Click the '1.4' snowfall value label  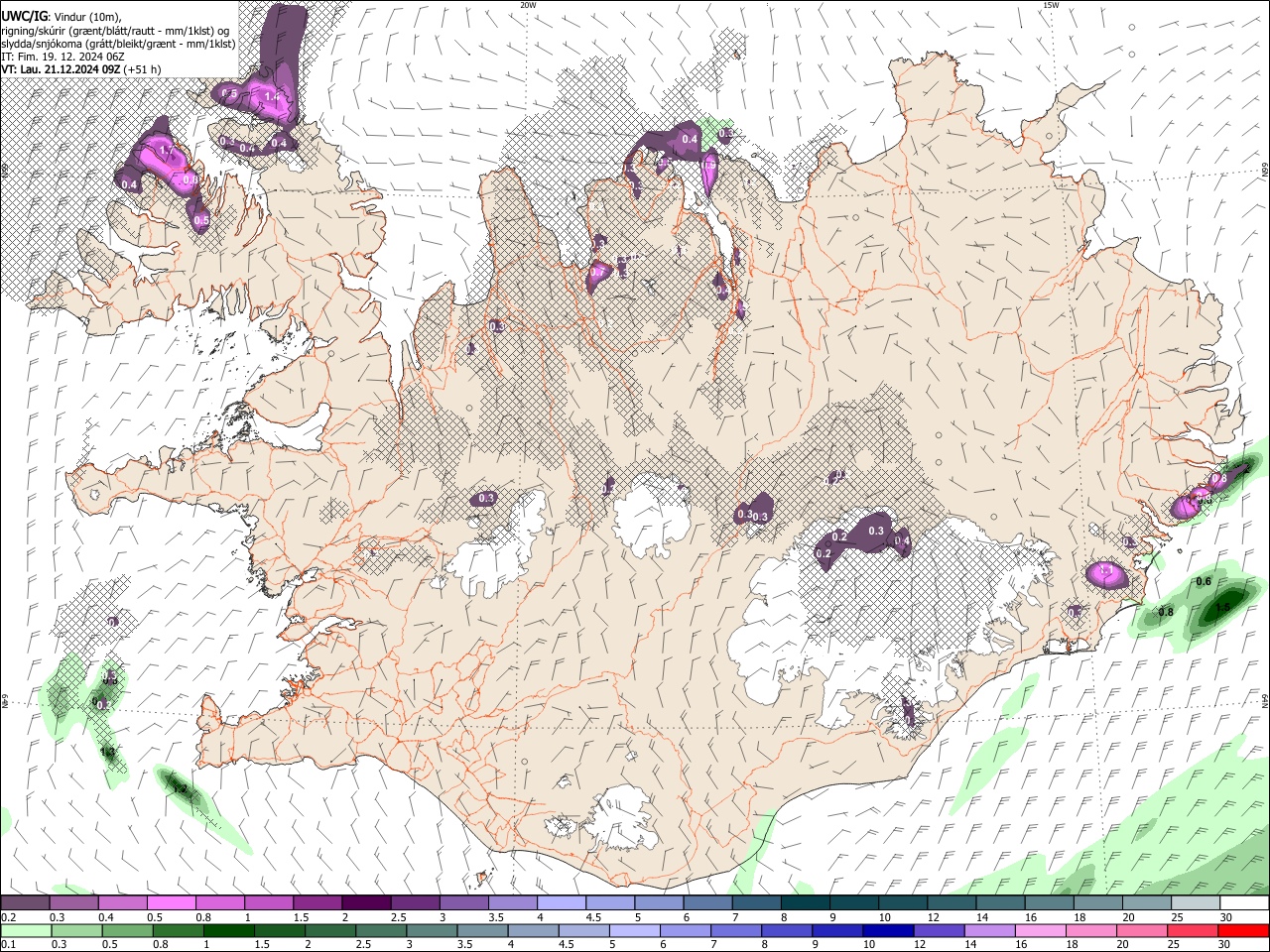tap(274, 98)
